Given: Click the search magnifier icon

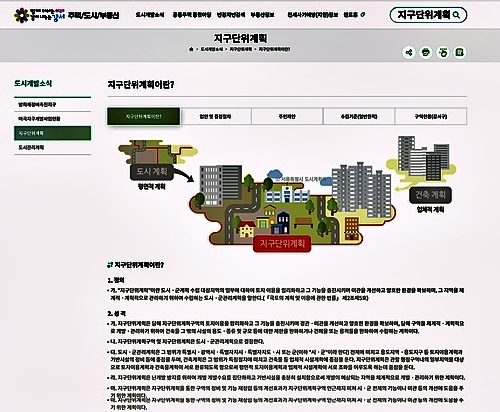Looking at the screenshot, I should (x=457, y=15).
